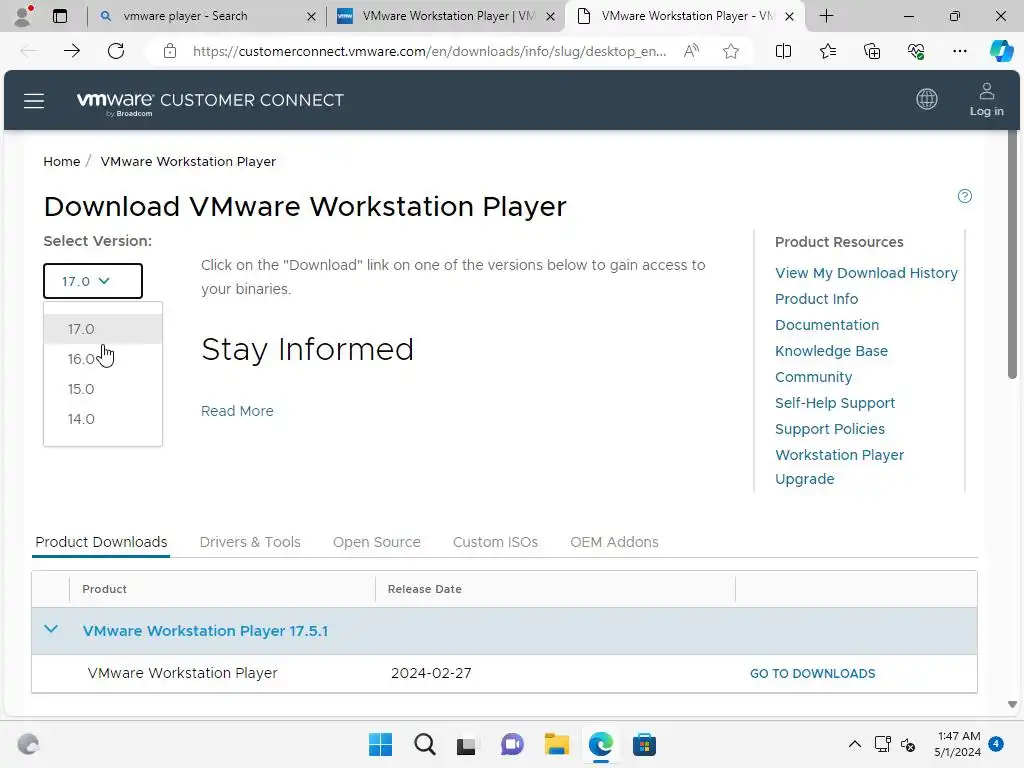Open Task View on taskbar
The image size is (1024, 768).
point(466,745)
